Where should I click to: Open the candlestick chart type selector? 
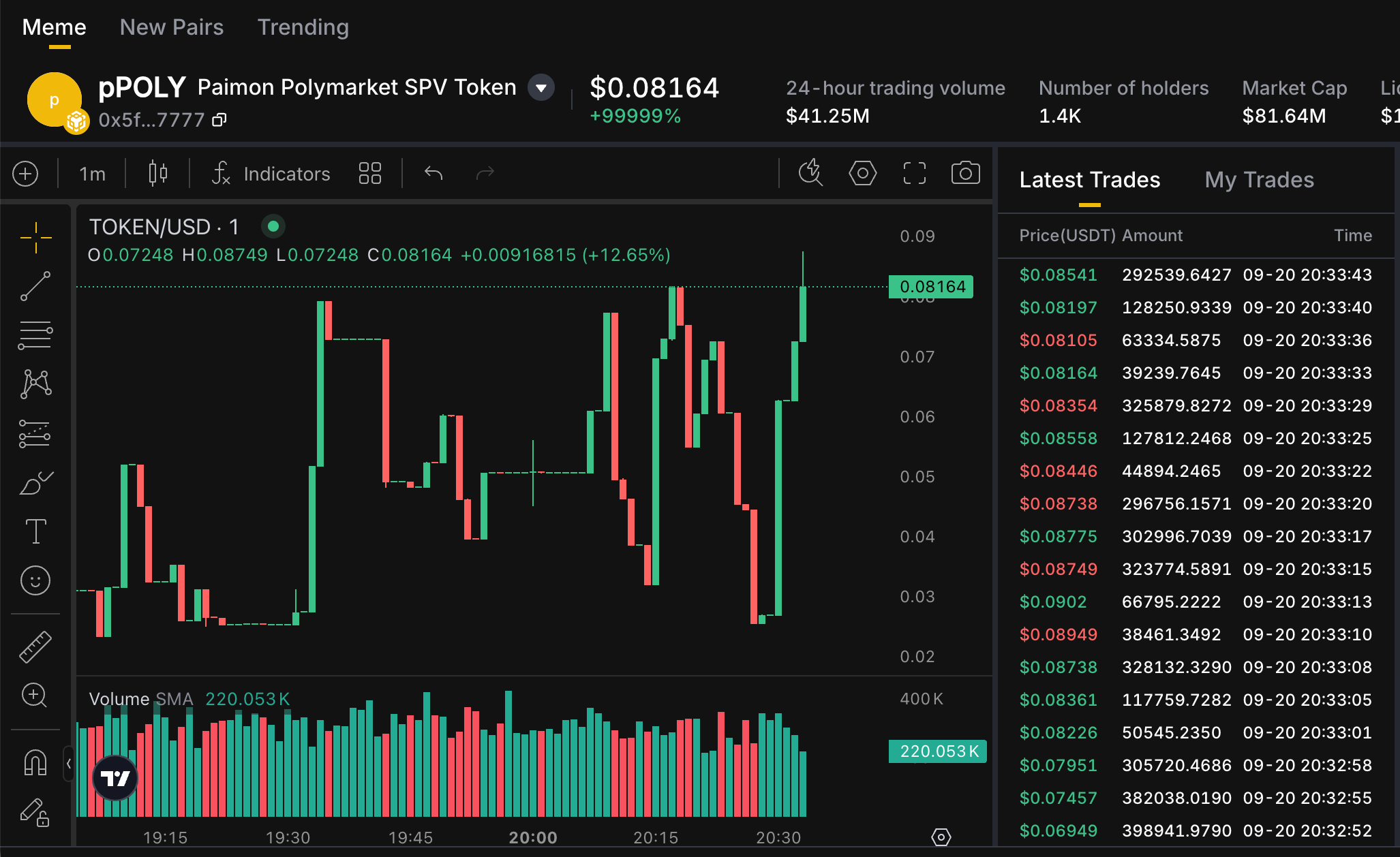click(x=157, y=173)
